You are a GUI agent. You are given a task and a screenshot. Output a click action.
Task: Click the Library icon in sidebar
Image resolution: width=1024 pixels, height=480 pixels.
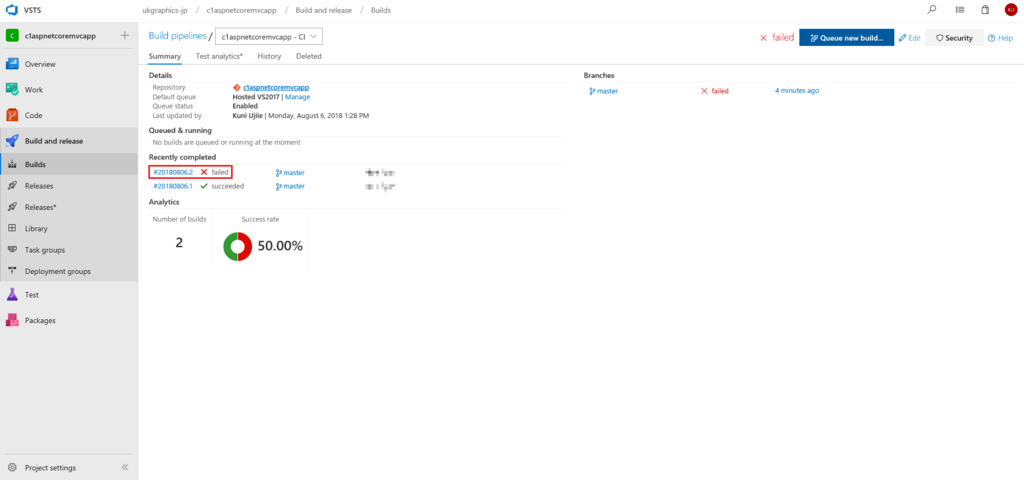tap(12, 229)
